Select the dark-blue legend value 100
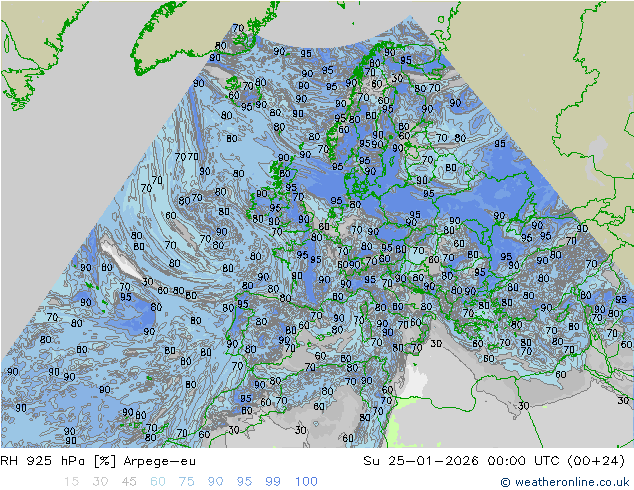Image resolution: width=634 pixels, height=490 pixels. coord(306,482)
